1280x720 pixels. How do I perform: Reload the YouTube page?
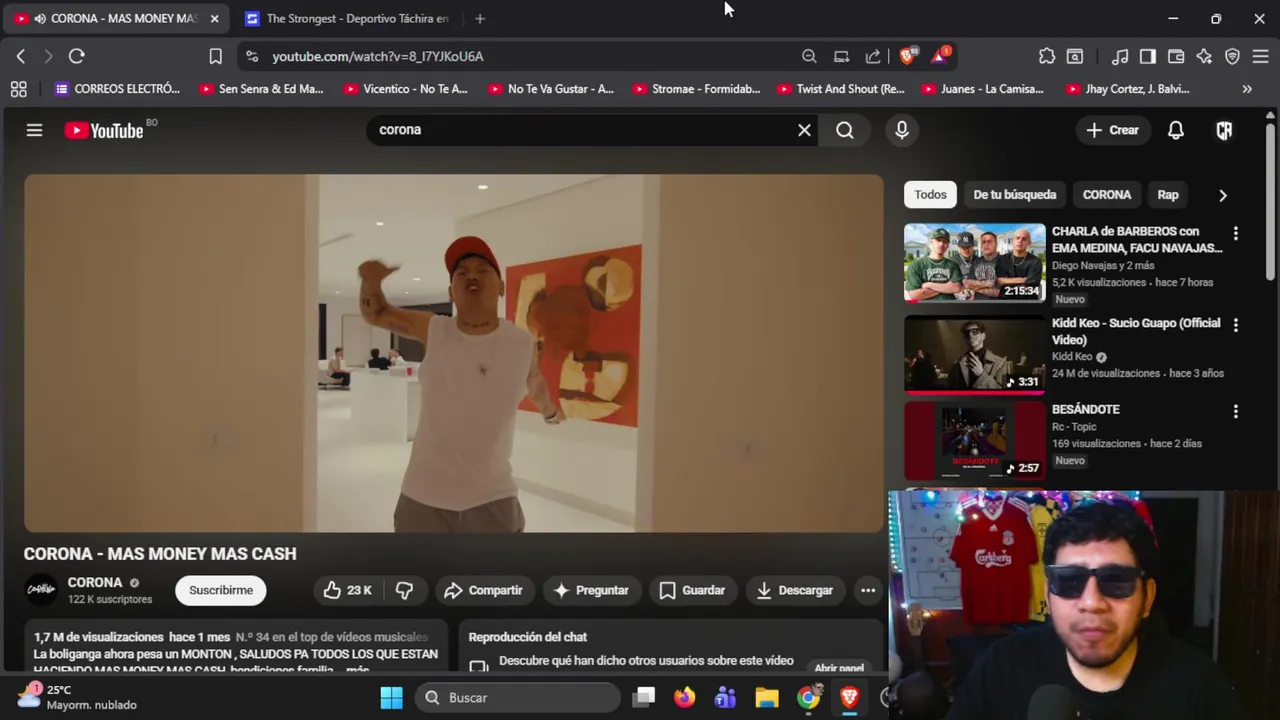tap(77, 56)
